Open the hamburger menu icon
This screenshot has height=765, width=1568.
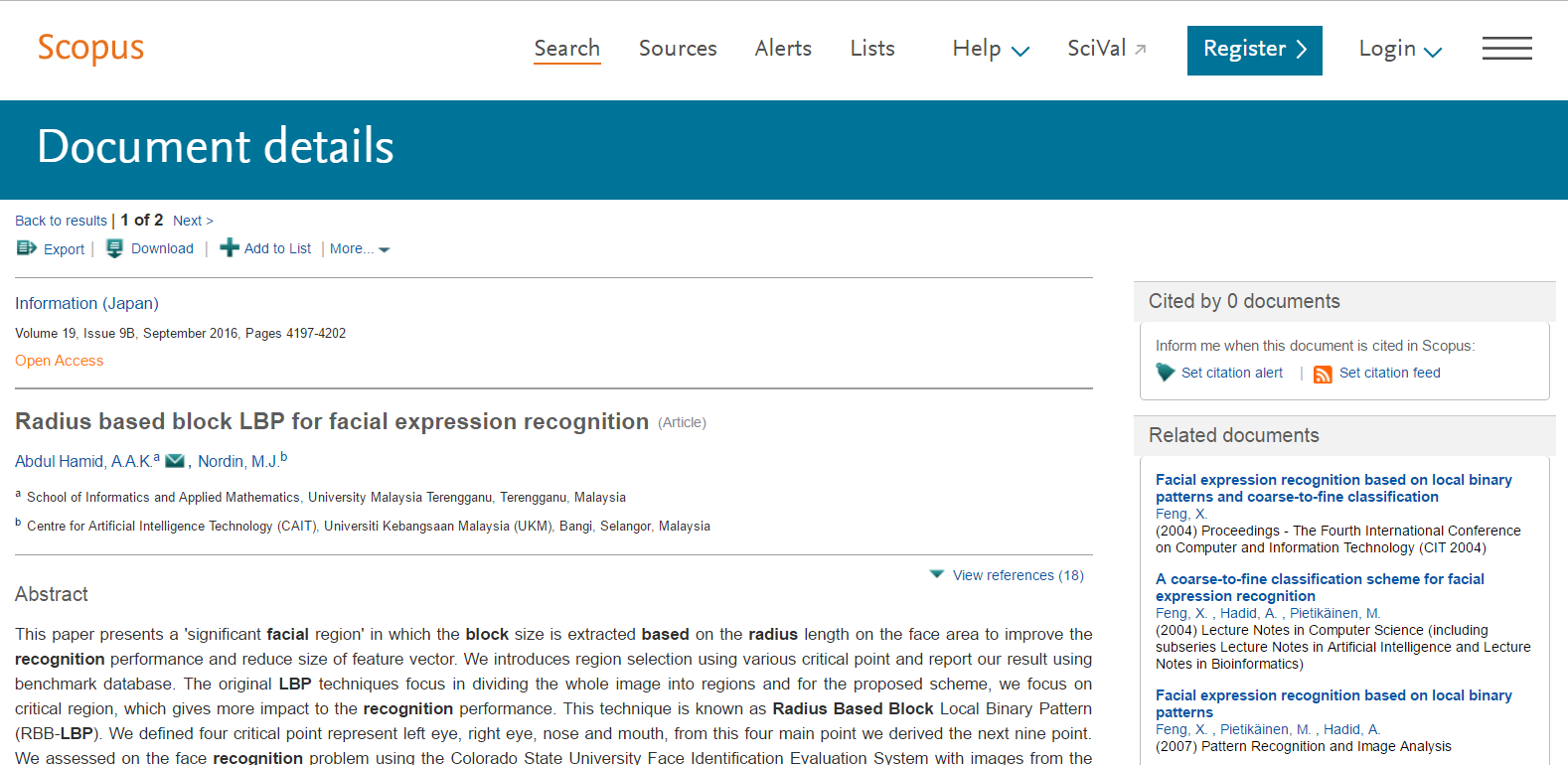click(x=1506, y=49)
